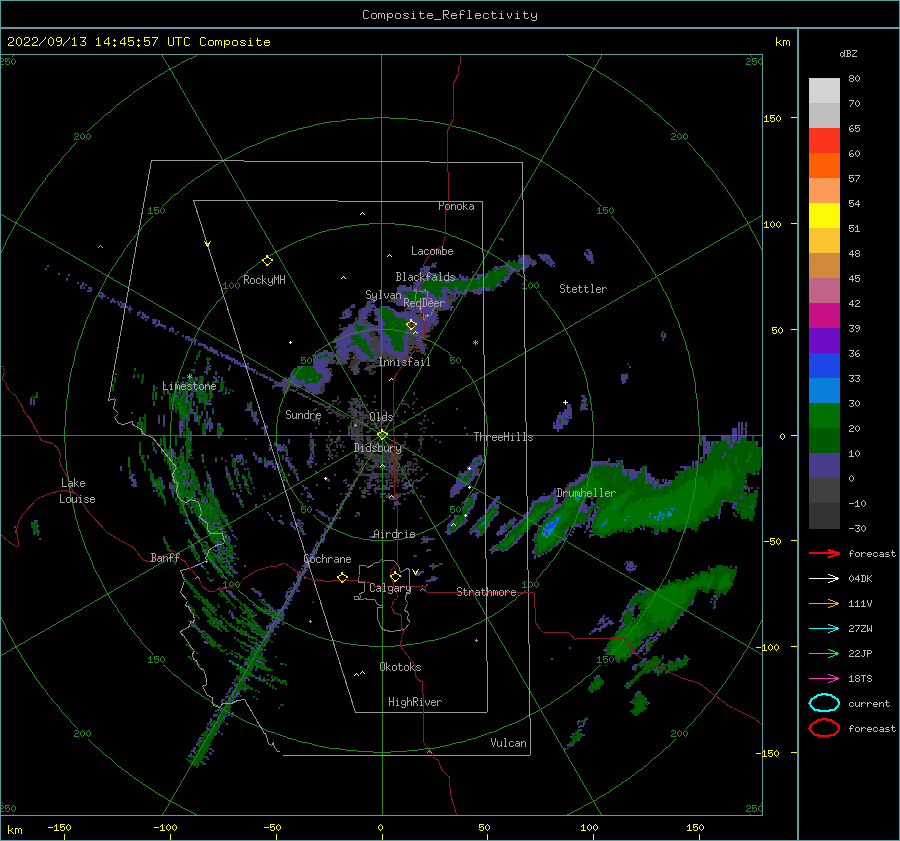Image resolution: width=900 pixels, height=841 pixels.
Task: Click the Banff label on map
Action: (x=165, y=557)
